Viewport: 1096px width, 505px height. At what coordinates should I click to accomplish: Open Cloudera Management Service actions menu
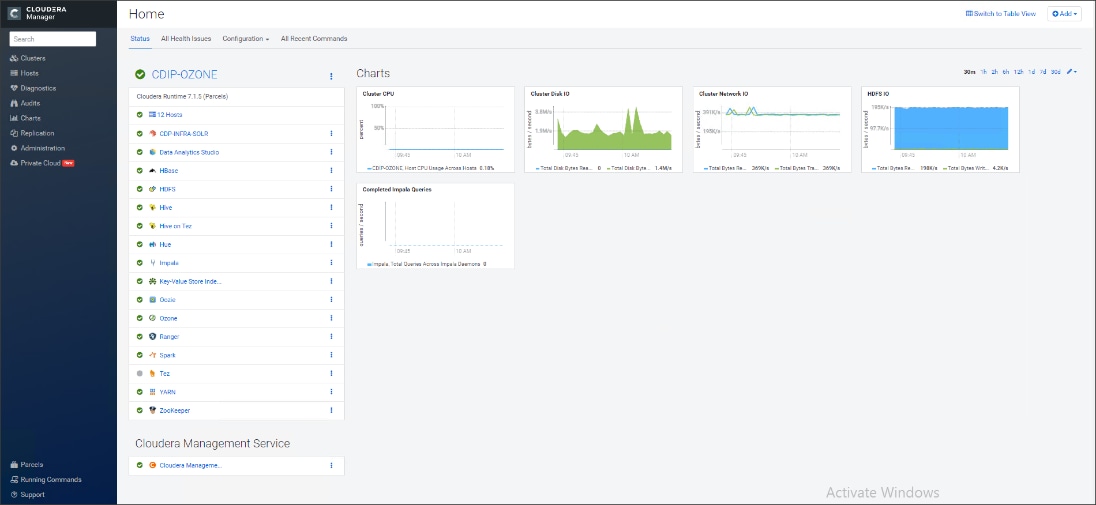click(x=331, y=465)
